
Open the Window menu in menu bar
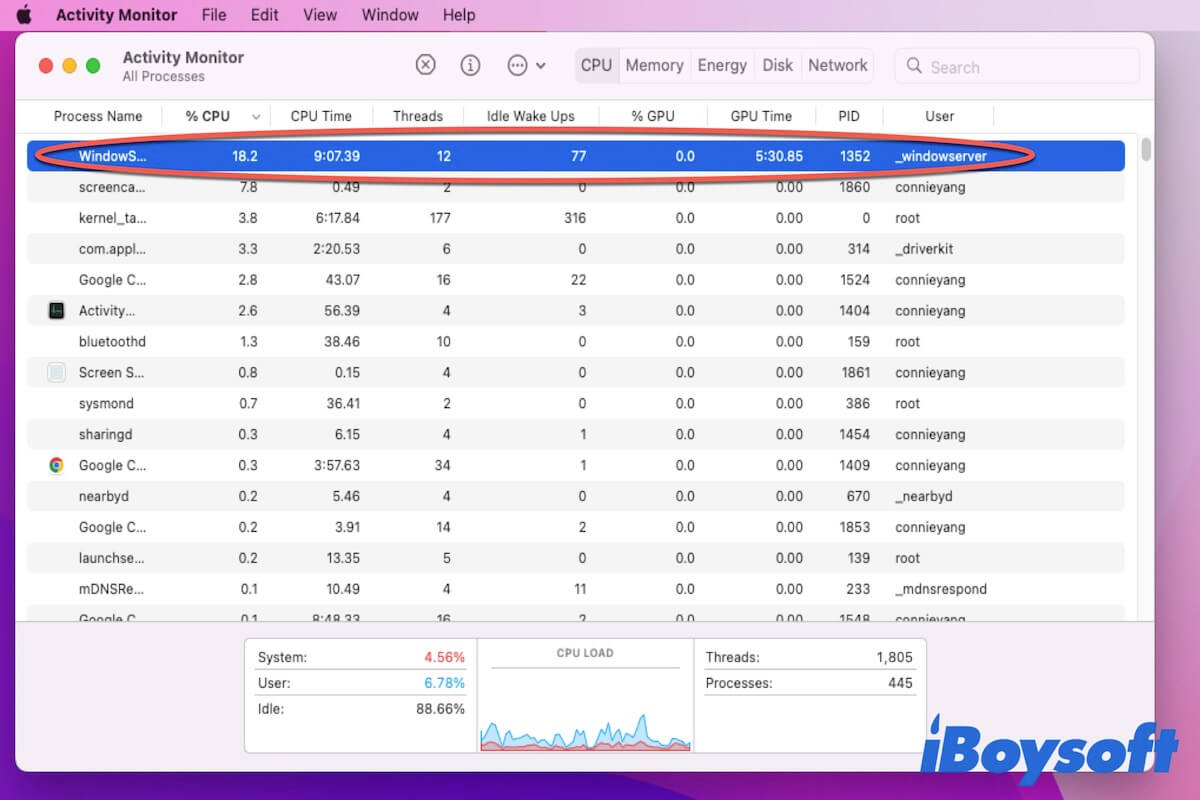click(390, 15)
